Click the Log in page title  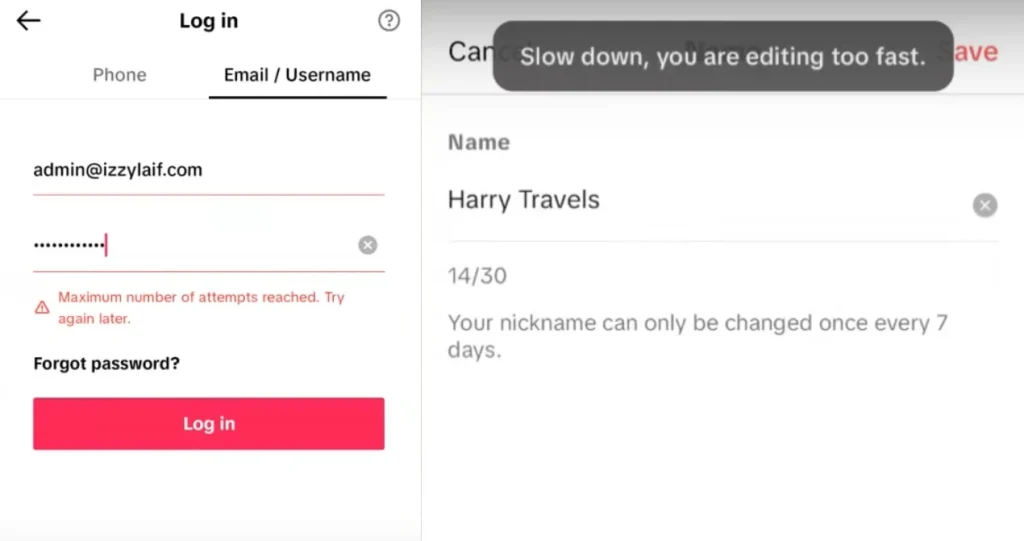click(209, 21)
